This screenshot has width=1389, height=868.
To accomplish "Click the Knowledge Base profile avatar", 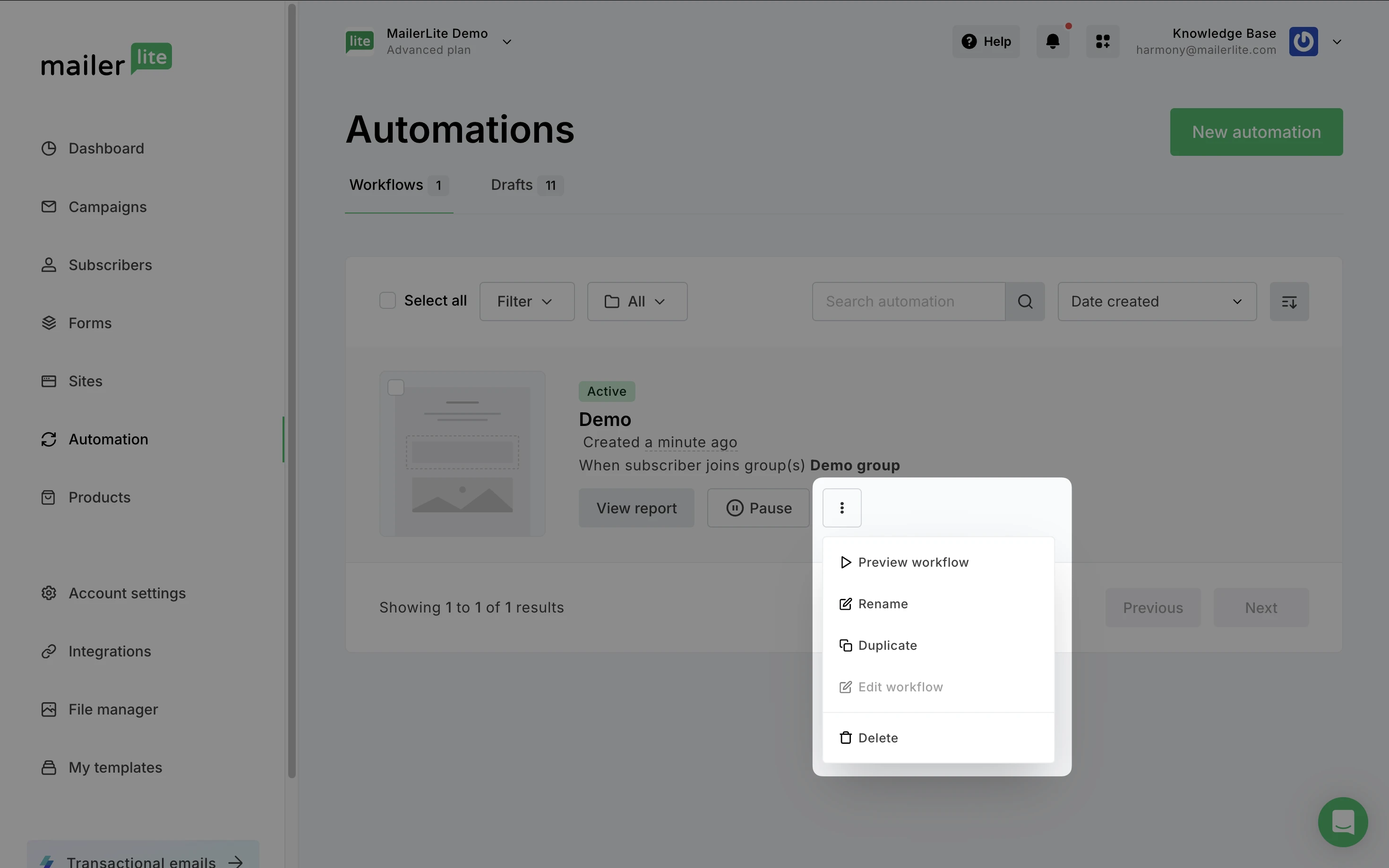I will 1303,42.
